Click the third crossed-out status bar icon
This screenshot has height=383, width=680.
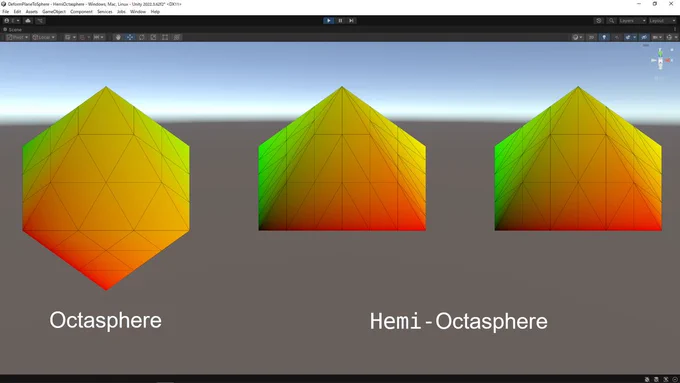point(666,379)
